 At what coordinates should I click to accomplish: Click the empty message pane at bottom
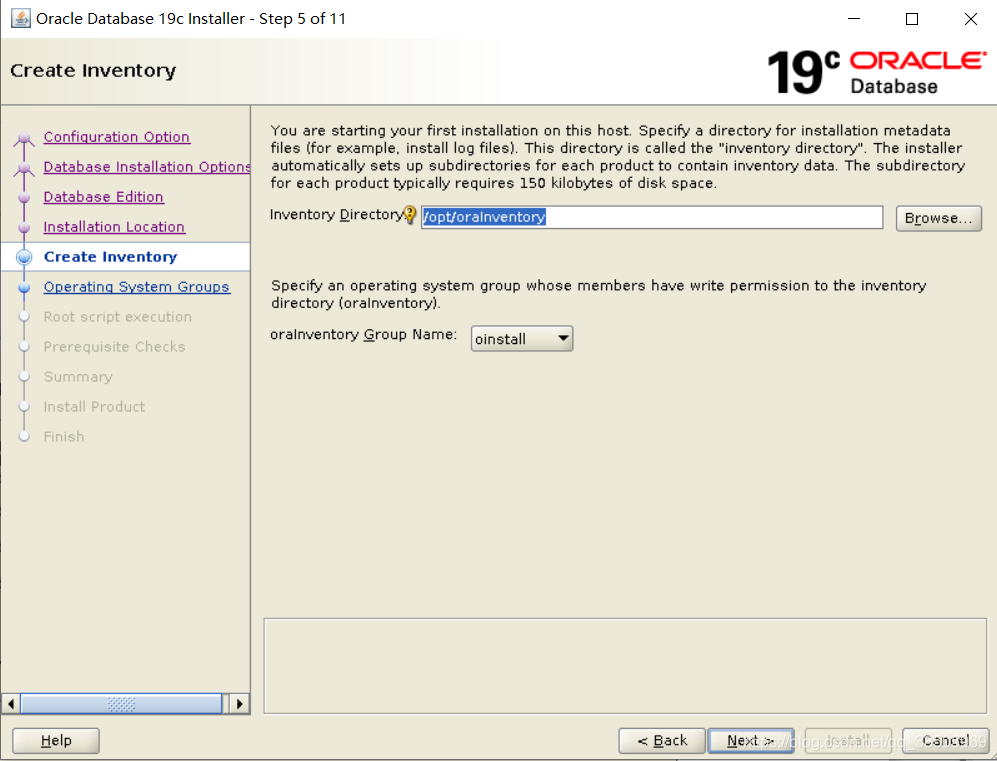625,666
